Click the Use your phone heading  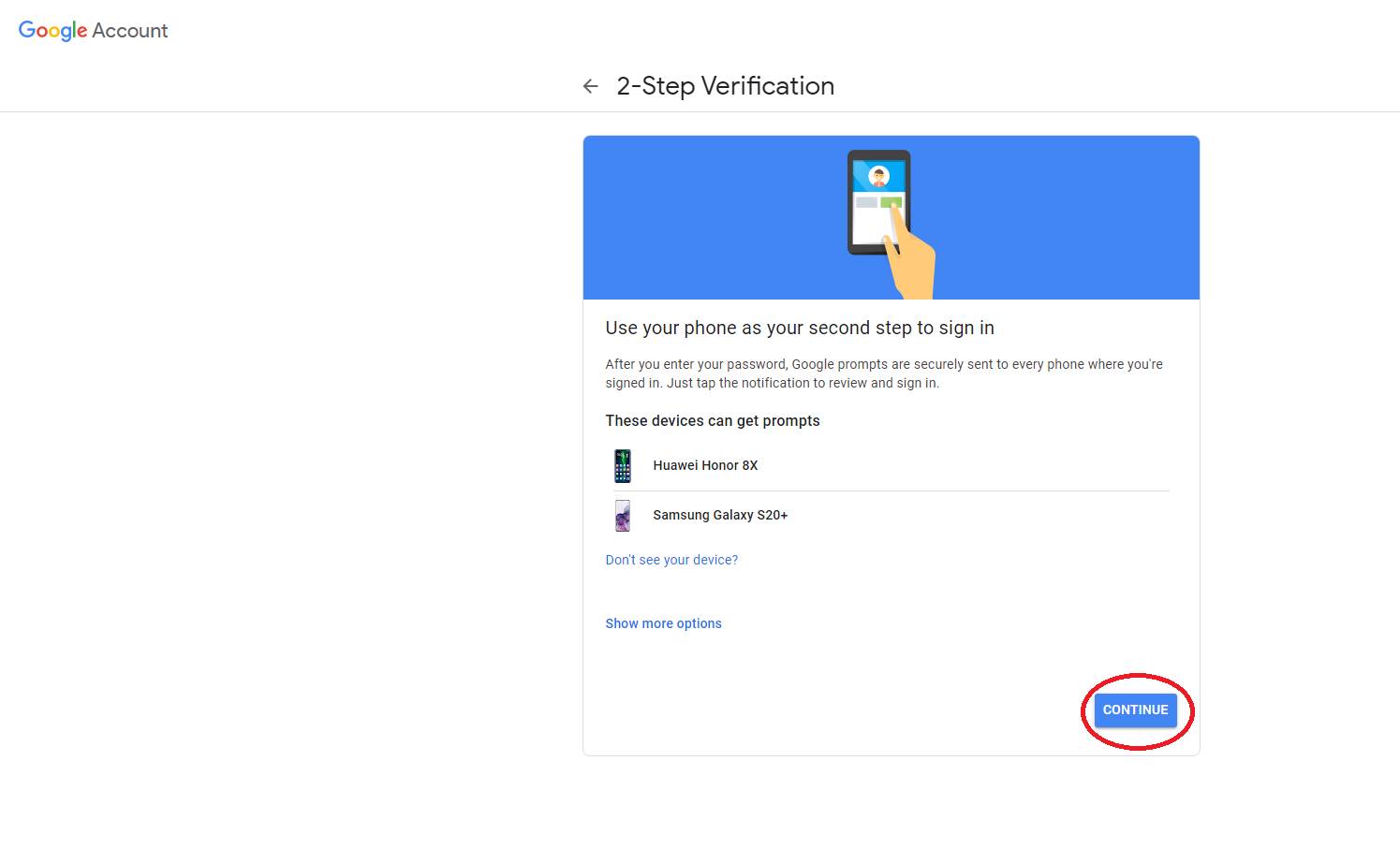[x=800, y=328]
